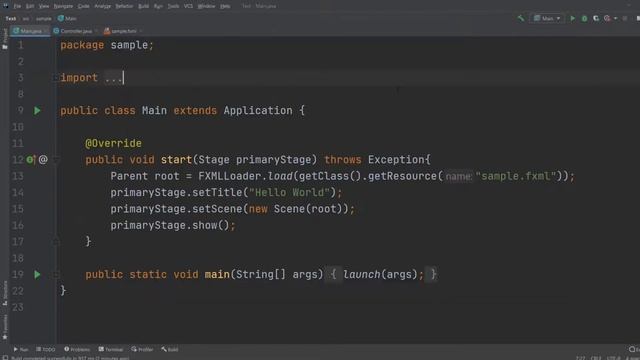Open the Tools menu
This screenshot has width=640, height=360.
point(173,6)
